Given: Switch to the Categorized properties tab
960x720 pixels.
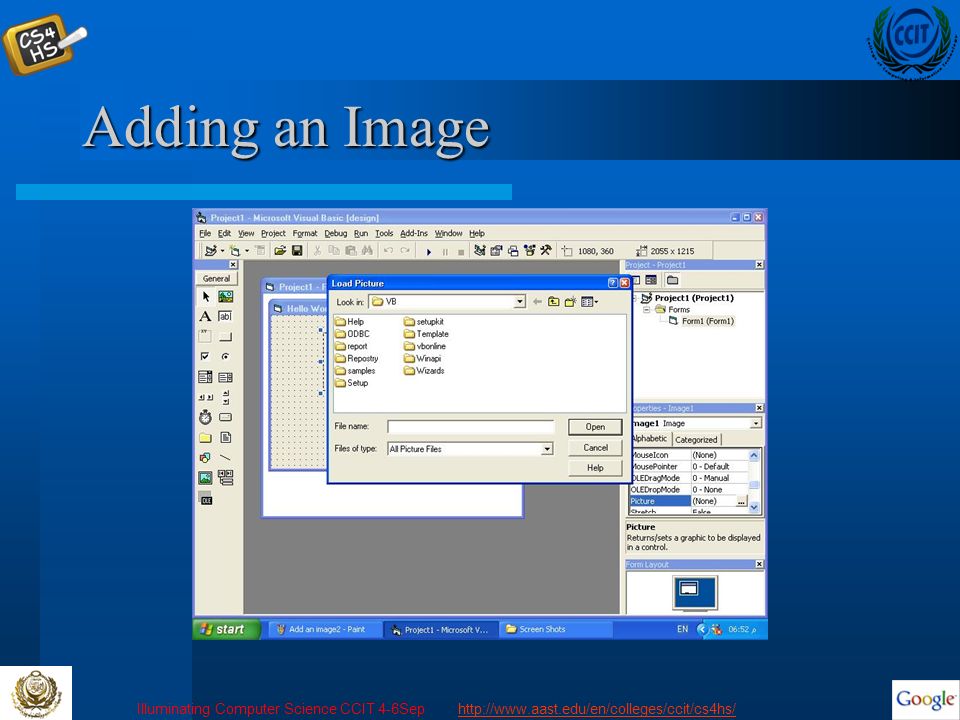Looking at the screenshot, I should (696, 440).
